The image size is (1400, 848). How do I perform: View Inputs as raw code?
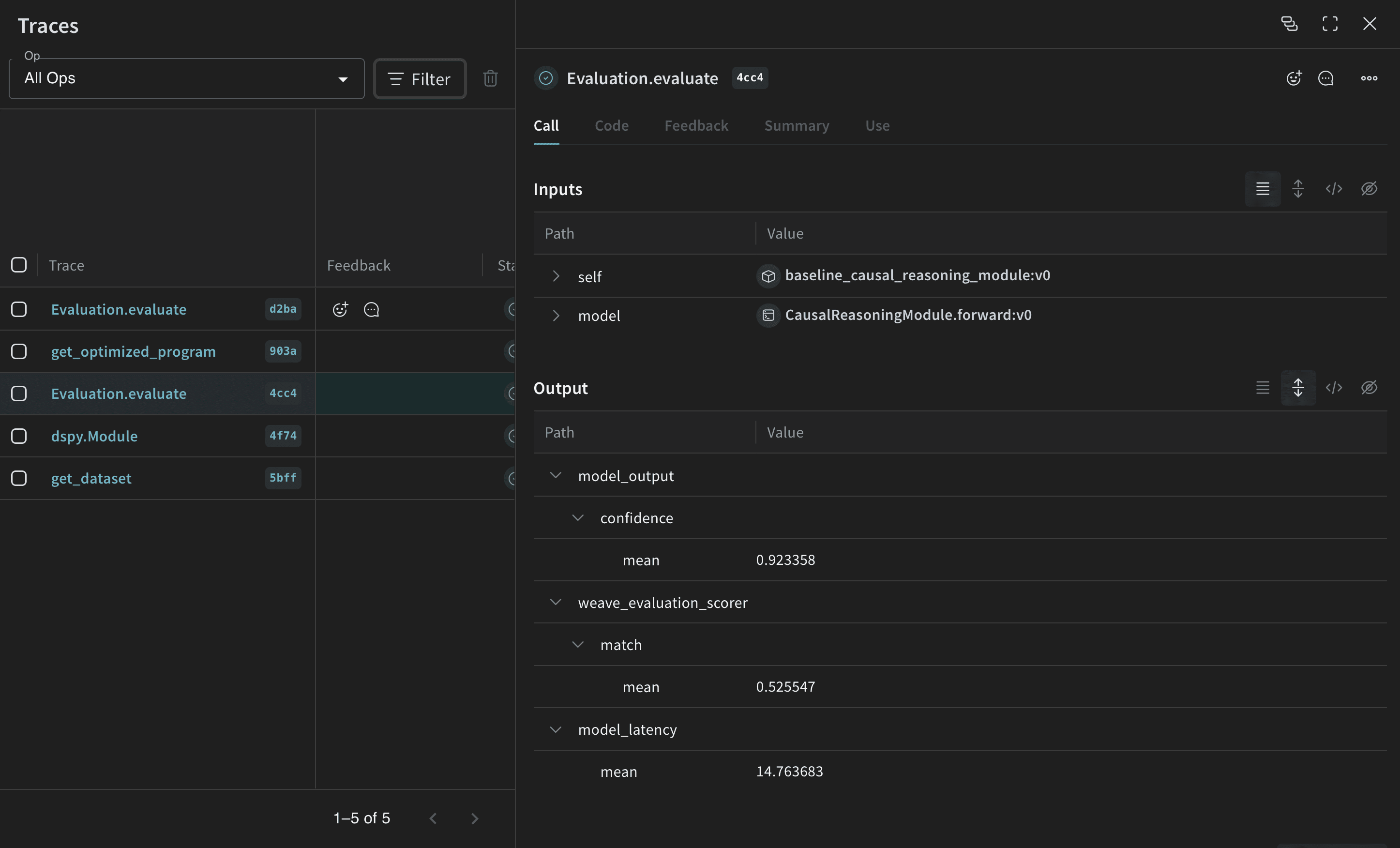point(1334,189)
